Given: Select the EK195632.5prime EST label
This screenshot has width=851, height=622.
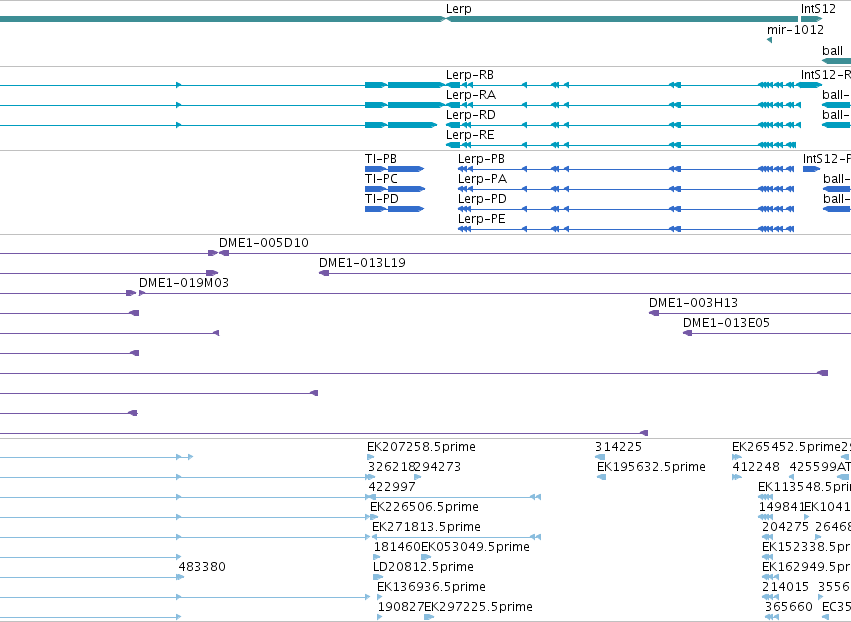Looking at the screenshot, I should coord(651,467).
